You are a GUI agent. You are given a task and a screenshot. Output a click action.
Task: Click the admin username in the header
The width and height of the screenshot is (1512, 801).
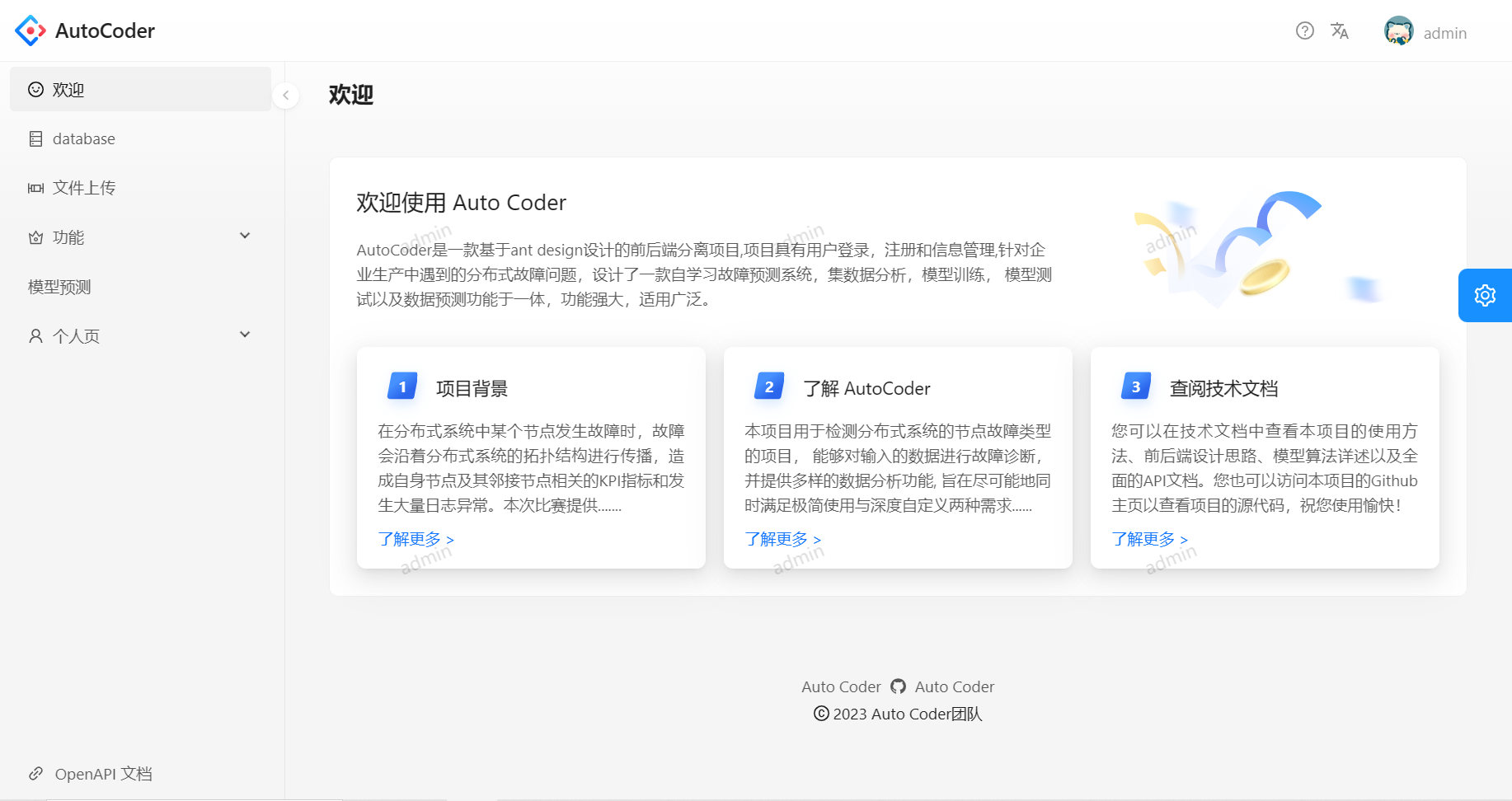coord(1445,33)
